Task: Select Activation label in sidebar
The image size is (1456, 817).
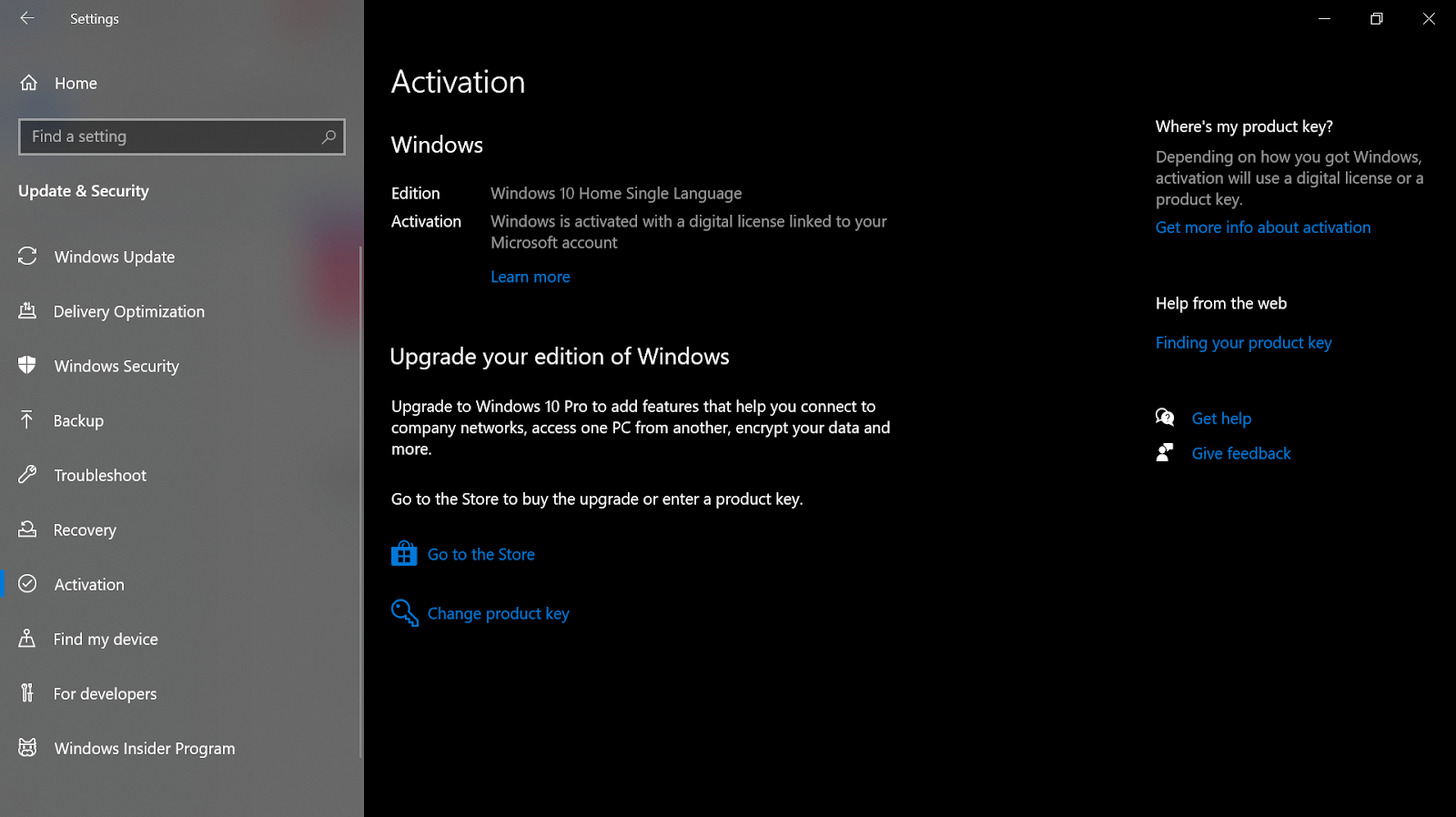Action: [89, 585]
